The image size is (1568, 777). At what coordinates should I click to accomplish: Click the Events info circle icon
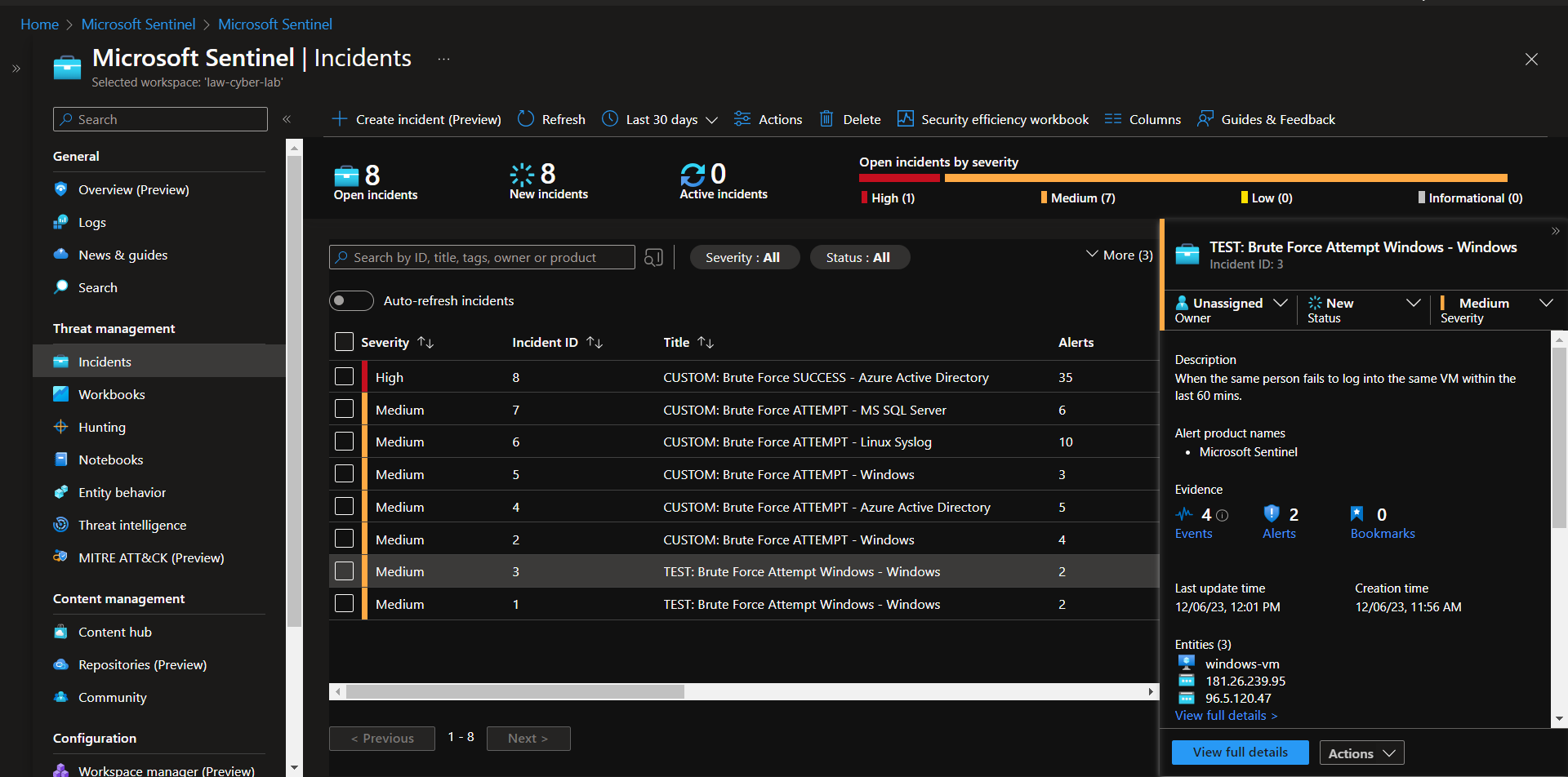click(1222, 515)
